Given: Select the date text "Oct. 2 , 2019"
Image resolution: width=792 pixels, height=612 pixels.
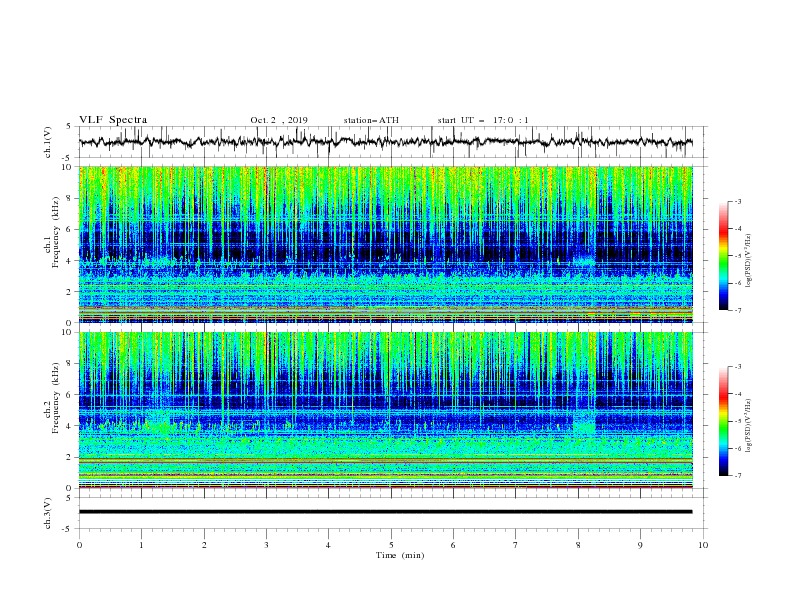Looking at the screenshot, I should click(279, 120).
